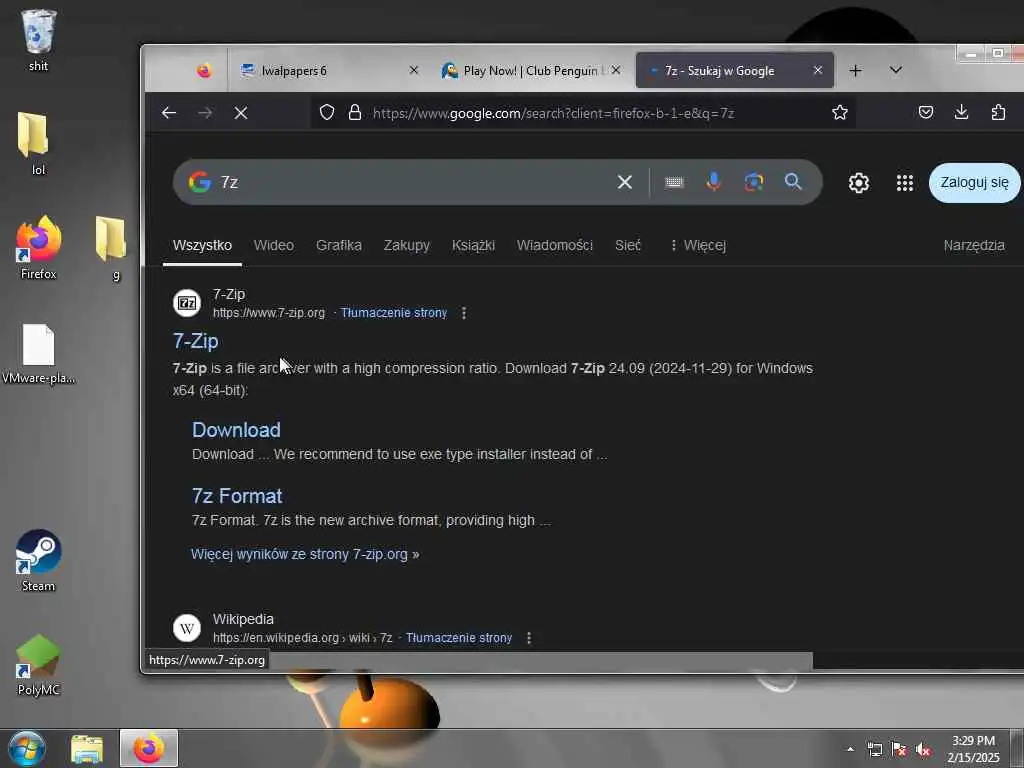Show hidden system tray icons

click(850, 749)
